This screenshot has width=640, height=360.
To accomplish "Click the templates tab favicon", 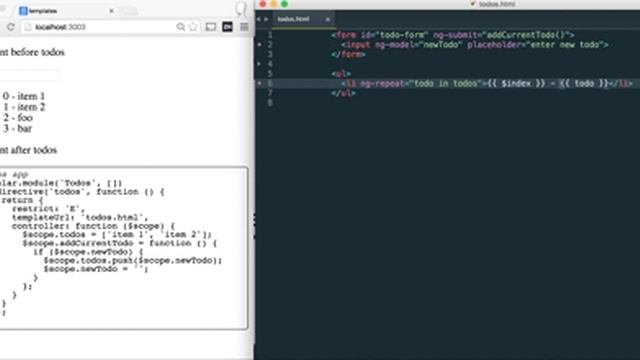I will tap(23, 11).
